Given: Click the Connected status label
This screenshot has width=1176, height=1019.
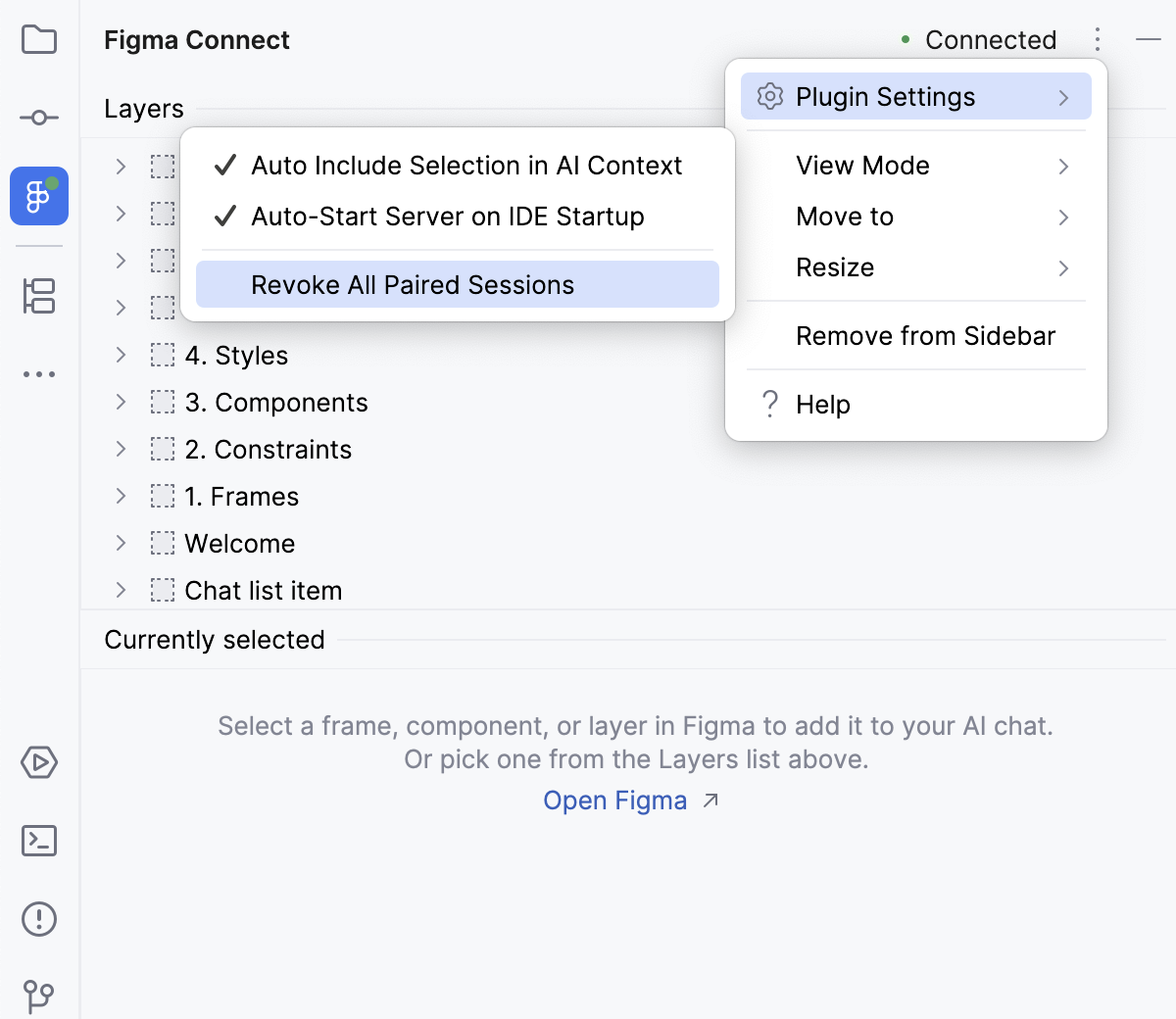Looking at the screenshot, I should point(991,40).
